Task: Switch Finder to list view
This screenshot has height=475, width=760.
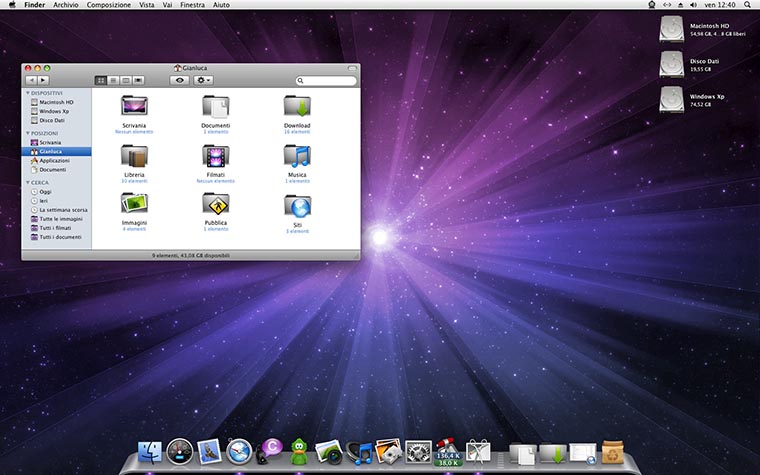Action: pyautogui.click(x=113, y=80)
